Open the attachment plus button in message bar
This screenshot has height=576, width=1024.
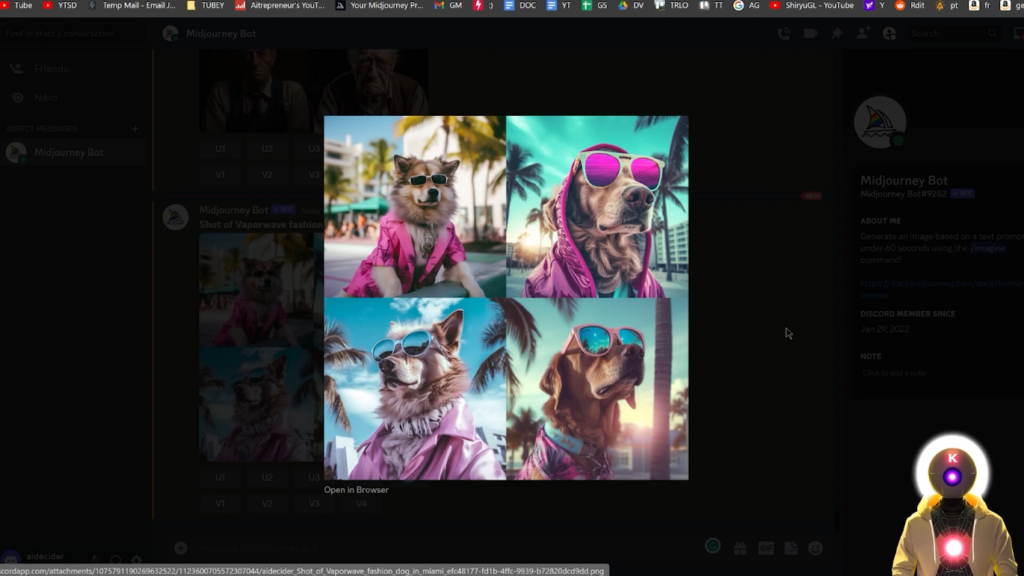[181, 549]
